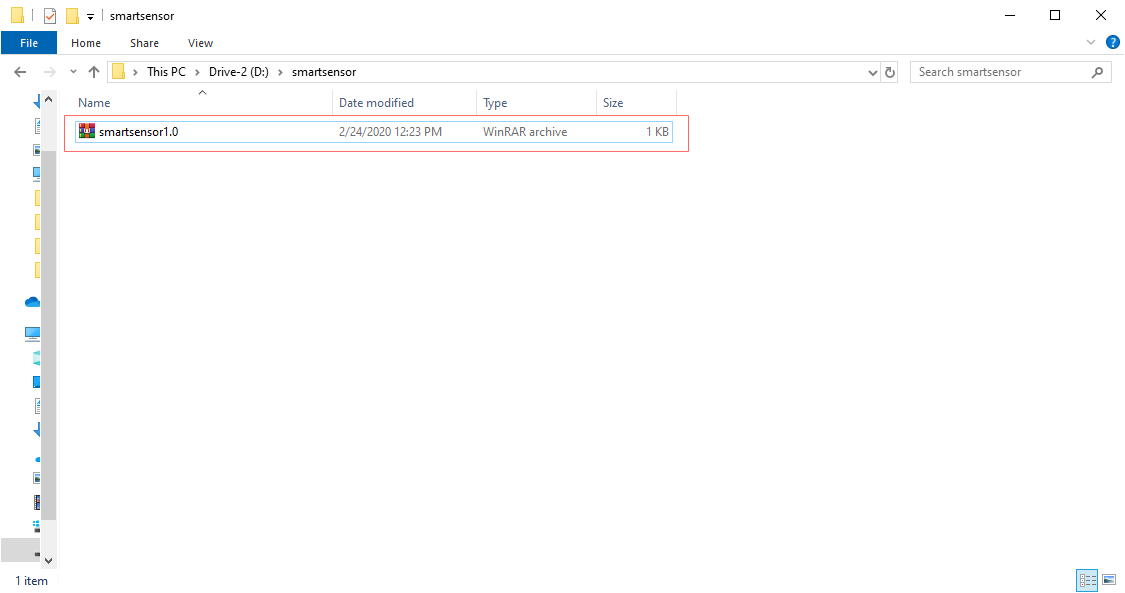Go to This PC in the breadcrumb
The height and width of the screenshot is (593, 1125).
point(166,72)
